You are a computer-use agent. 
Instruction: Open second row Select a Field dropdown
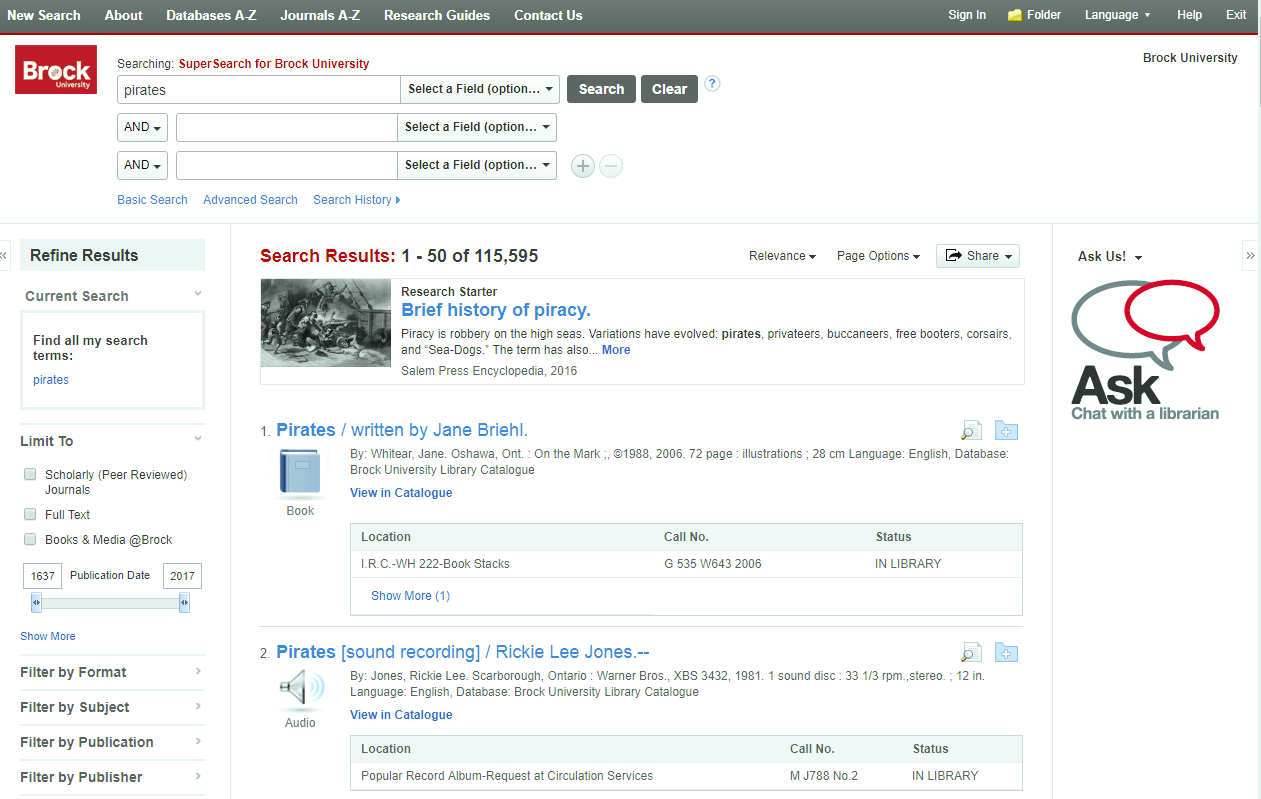click(477, 127)
